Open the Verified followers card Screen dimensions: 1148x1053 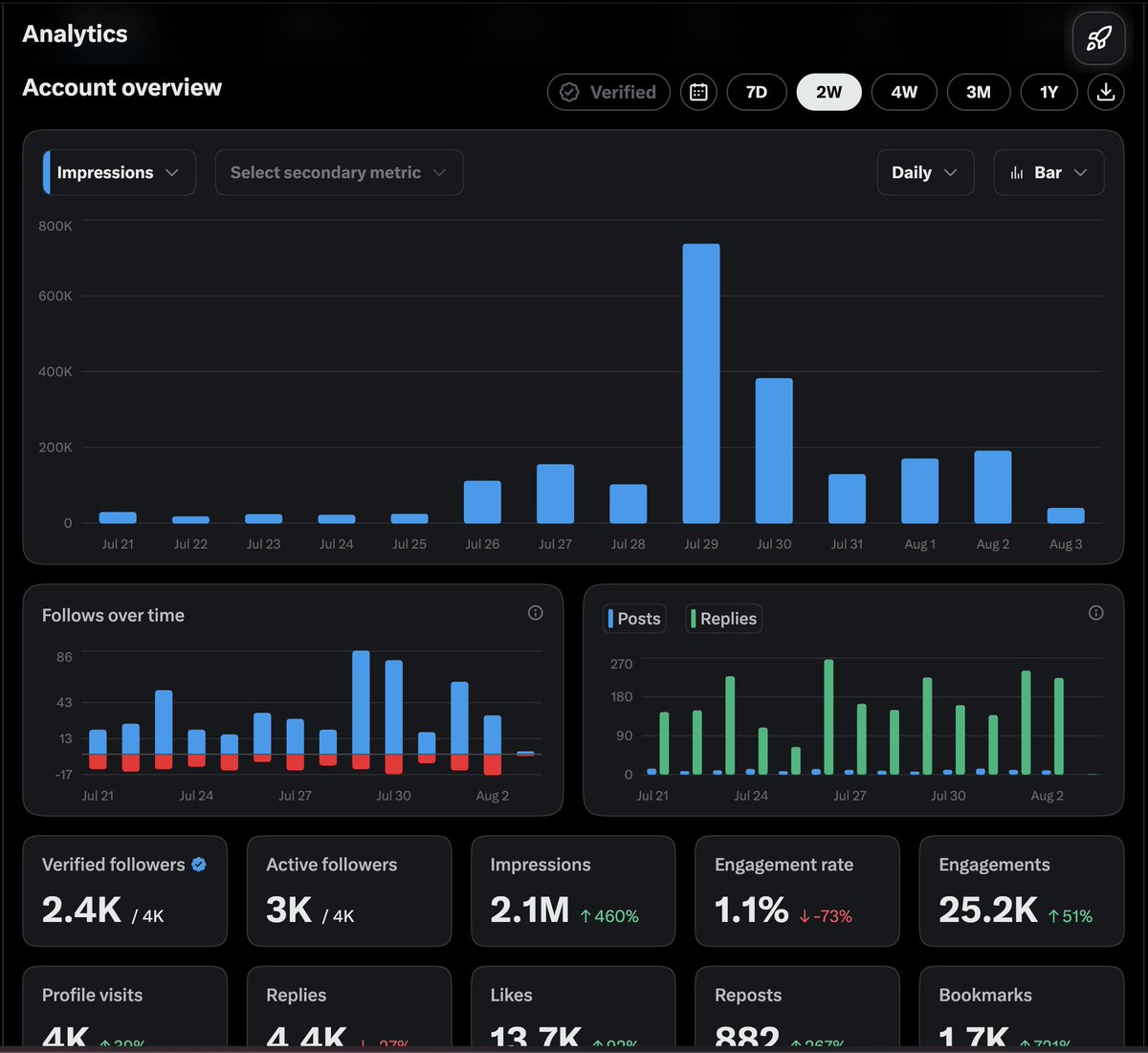tap(125, 891)
